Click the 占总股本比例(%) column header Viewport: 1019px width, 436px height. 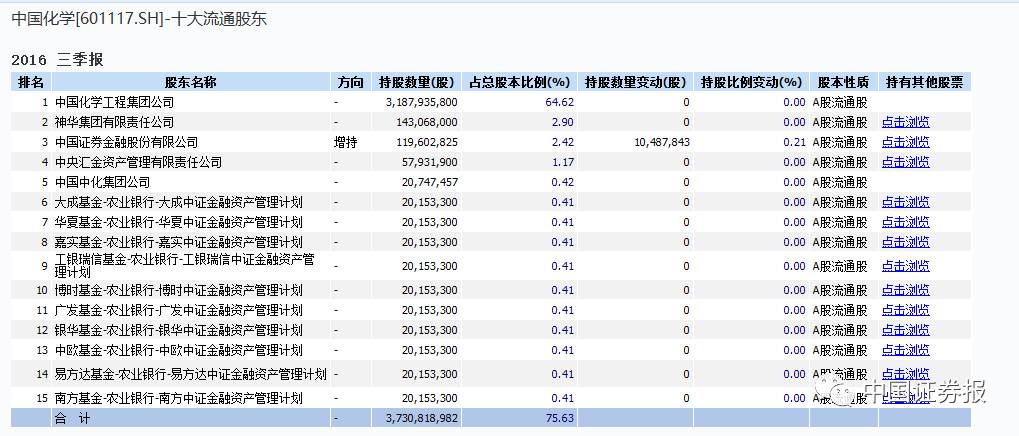click(x=519, y=82)
